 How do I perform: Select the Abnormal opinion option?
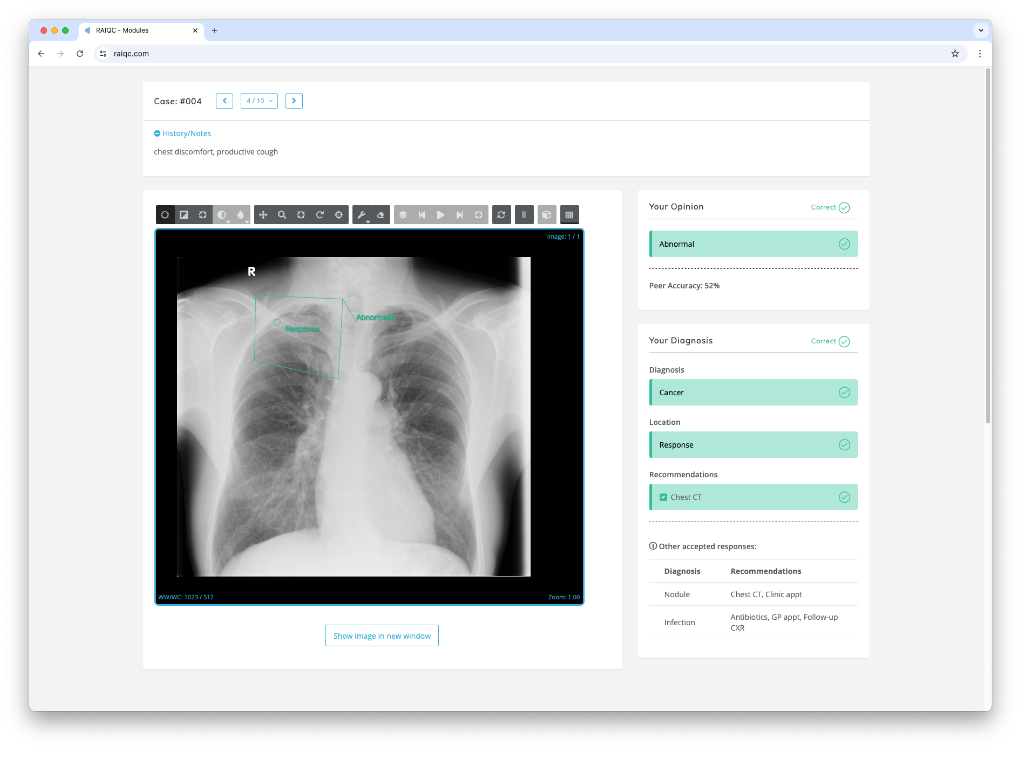752,243
